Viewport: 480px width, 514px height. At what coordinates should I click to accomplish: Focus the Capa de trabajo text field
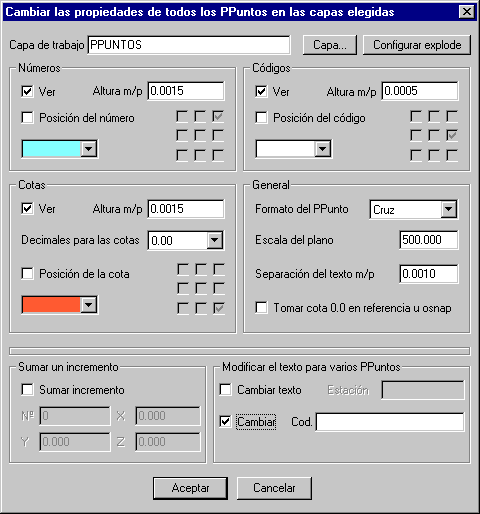pyautogui.click(x=189, y=45)
